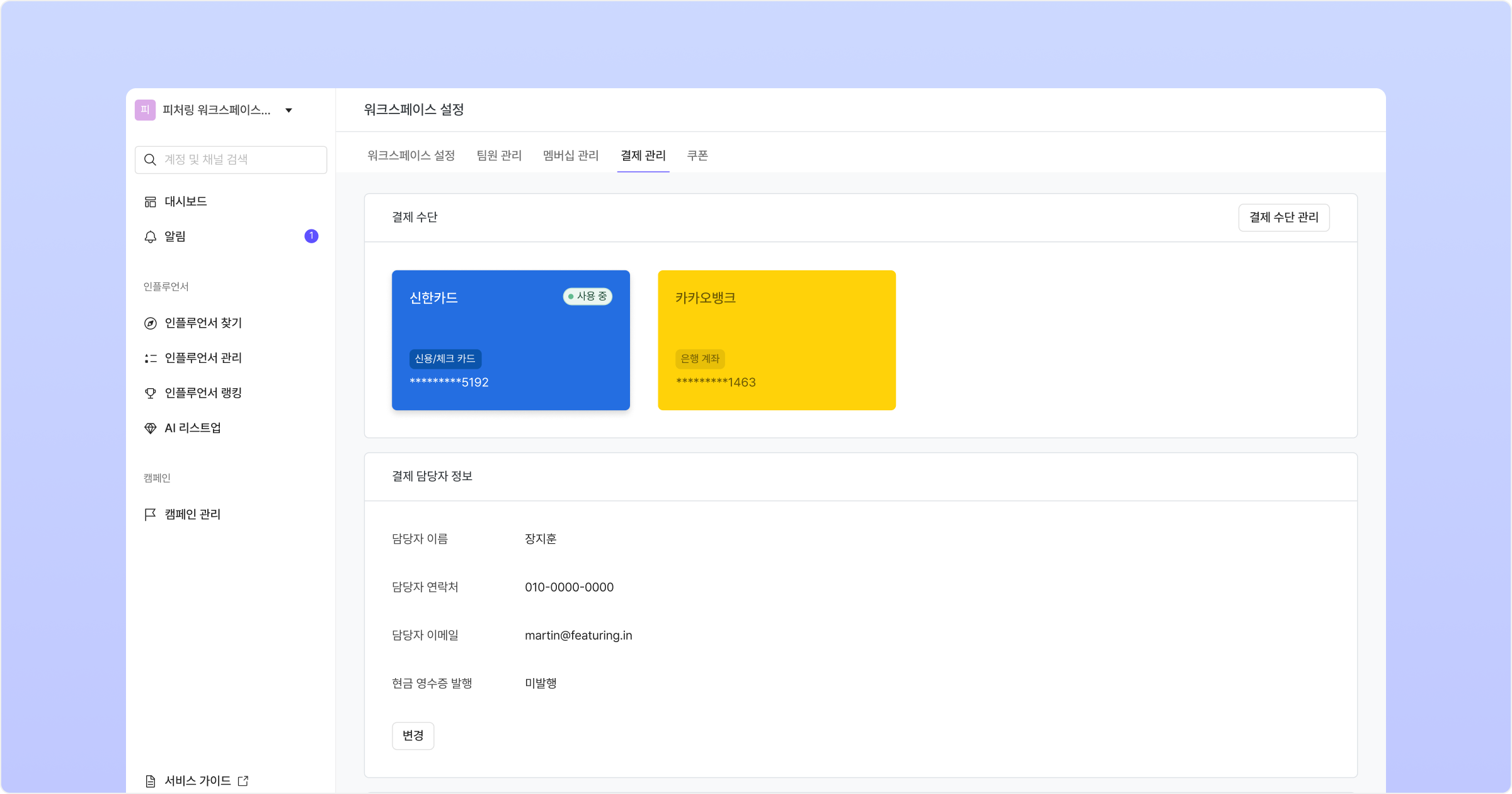Open the 피처링 워크스페이스 name selector
This screenshot has height=794, width=1512.
(x=216, y=110)
